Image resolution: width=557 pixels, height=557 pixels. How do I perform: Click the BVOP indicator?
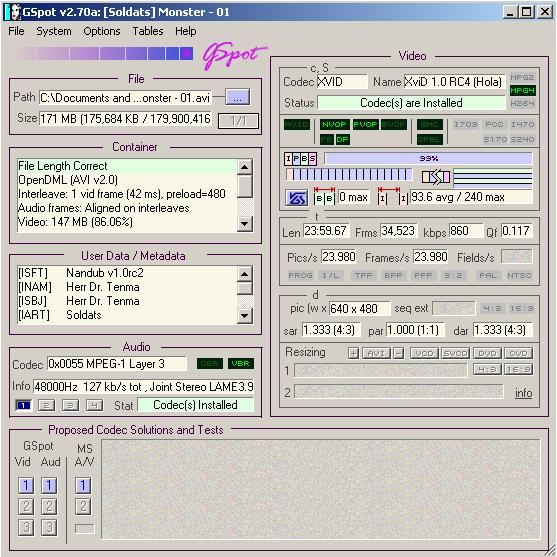(x=394, y=124)
